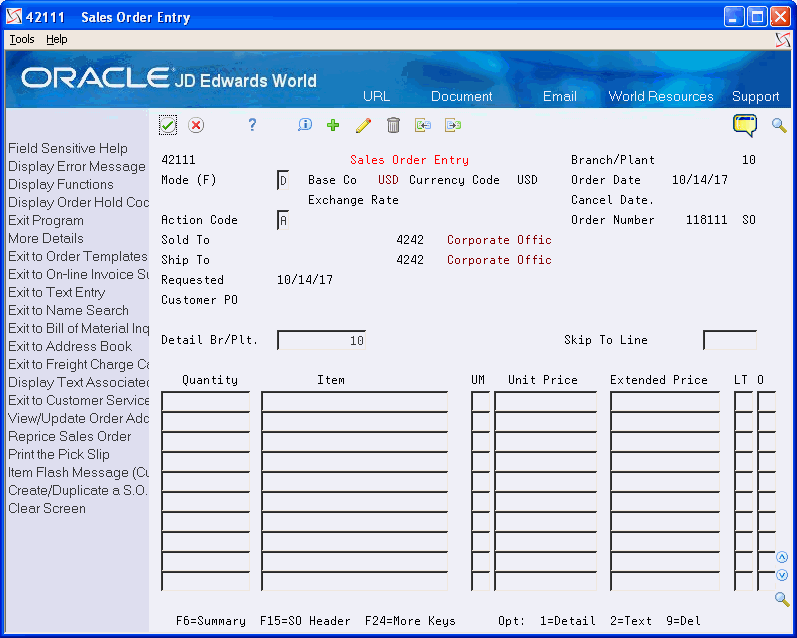Click the green checkmark OK icon

tap(168, 125)
